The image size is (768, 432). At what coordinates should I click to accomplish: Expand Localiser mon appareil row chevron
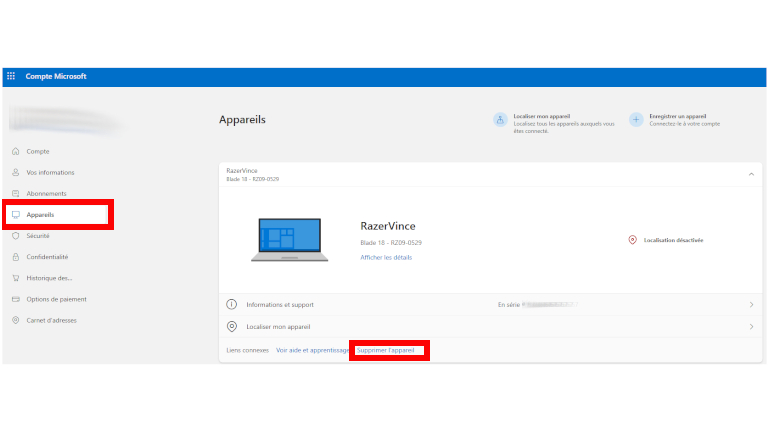point(751,327)
